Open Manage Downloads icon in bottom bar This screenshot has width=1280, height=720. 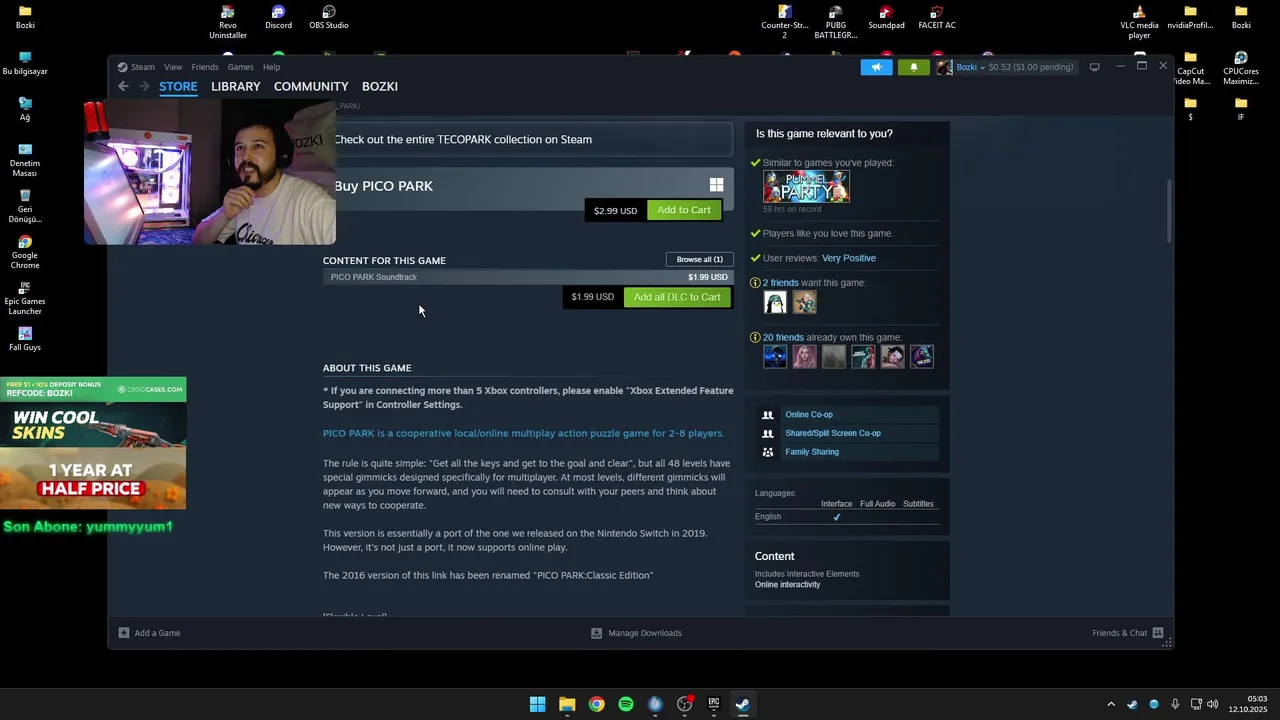pos(596,633)
